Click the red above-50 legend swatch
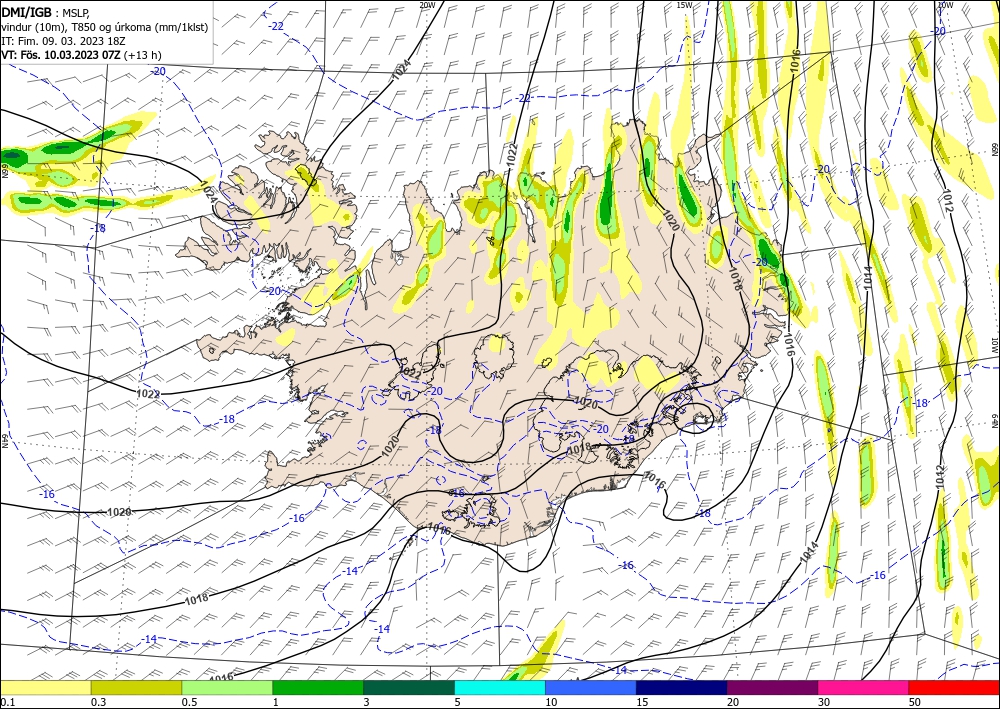The image size is (1000, 709). (954, 688)
